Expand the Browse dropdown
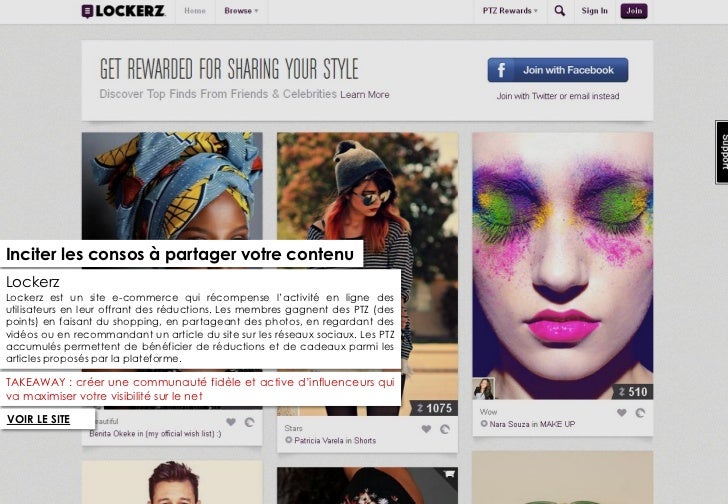 pos(241,11)
